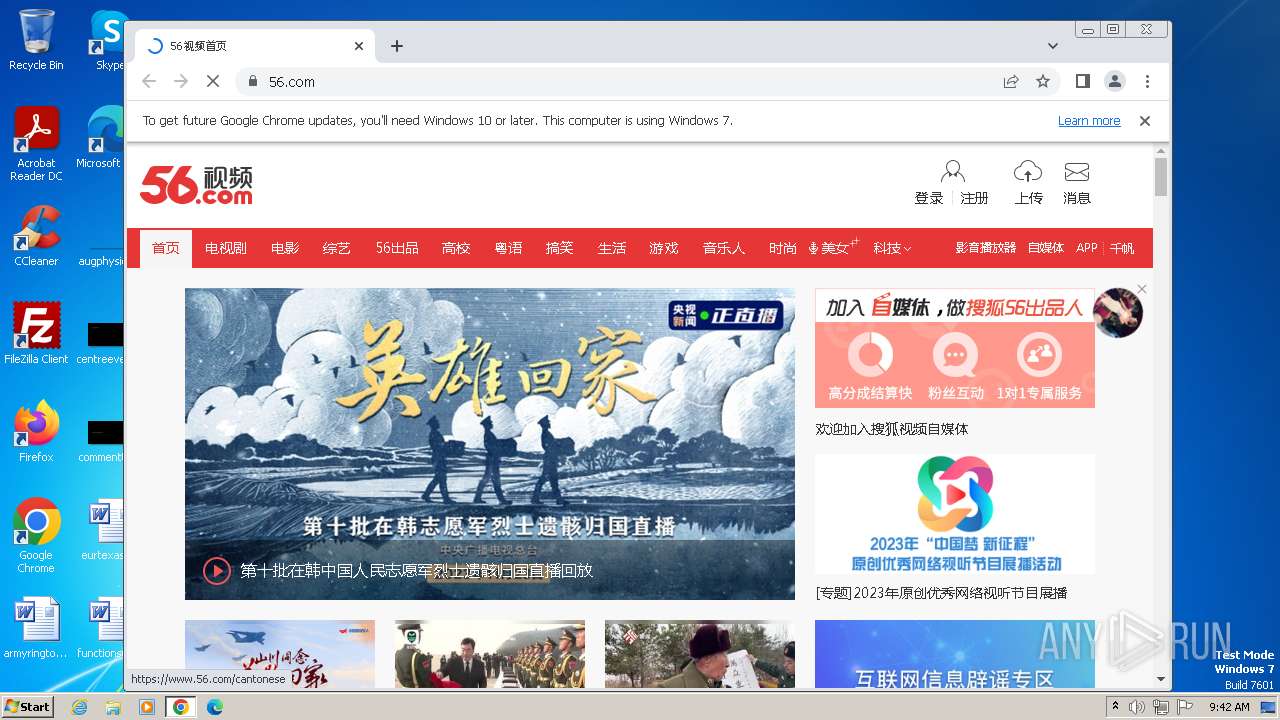Open the 电视剧 TV series tab
Screen dimensions: 1280x720
[226, 248]
